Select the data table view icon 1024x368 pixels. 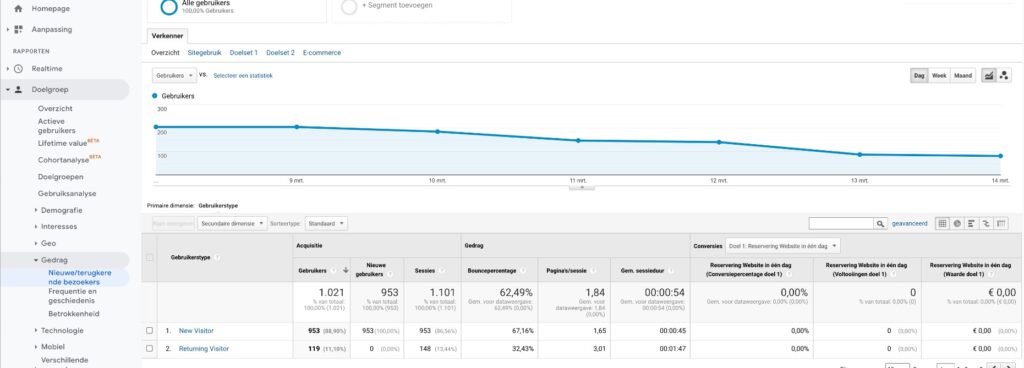[942, 223]
